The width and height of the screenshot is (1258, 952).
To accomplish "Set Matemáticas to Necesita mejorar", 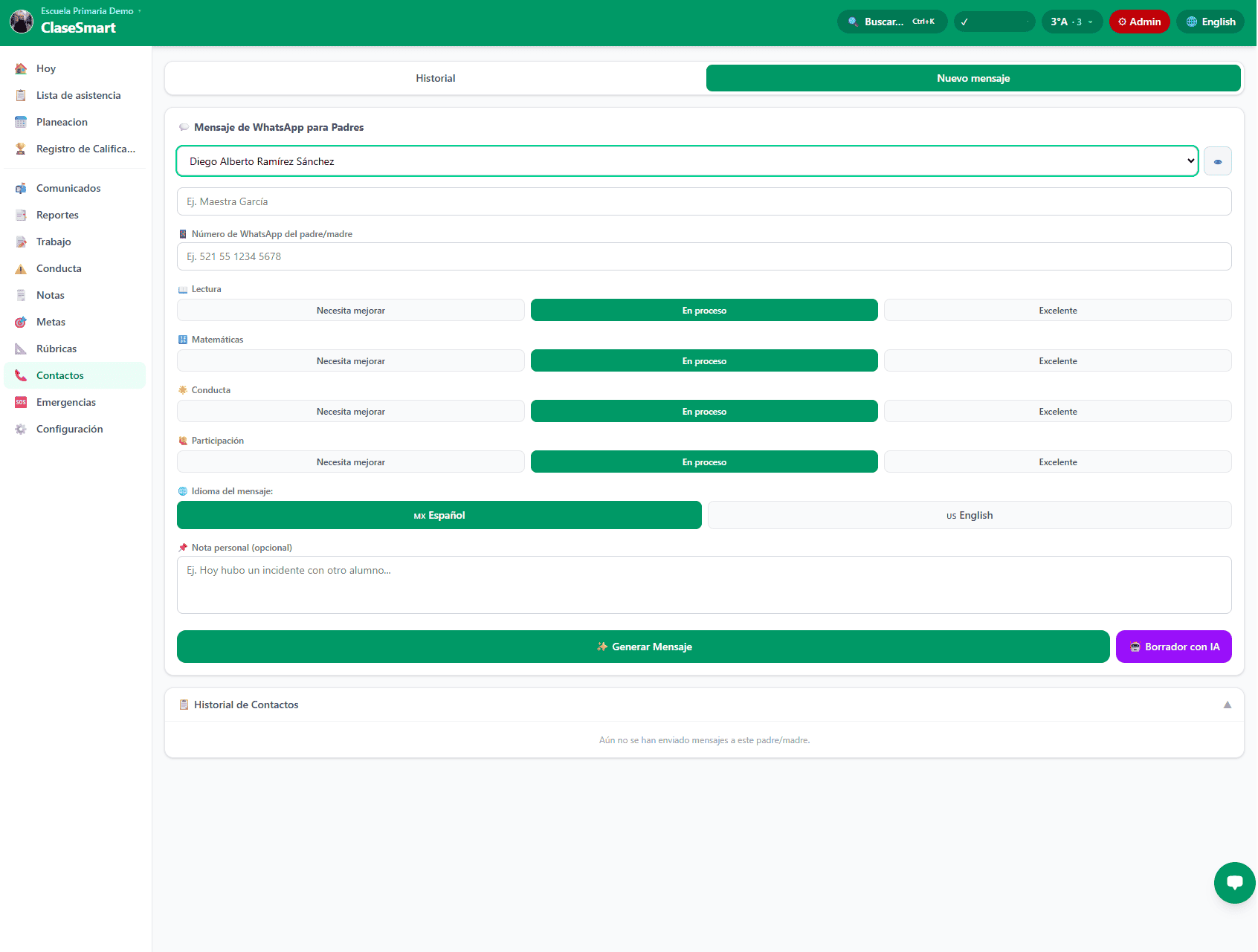I will [x=351, y=360].
